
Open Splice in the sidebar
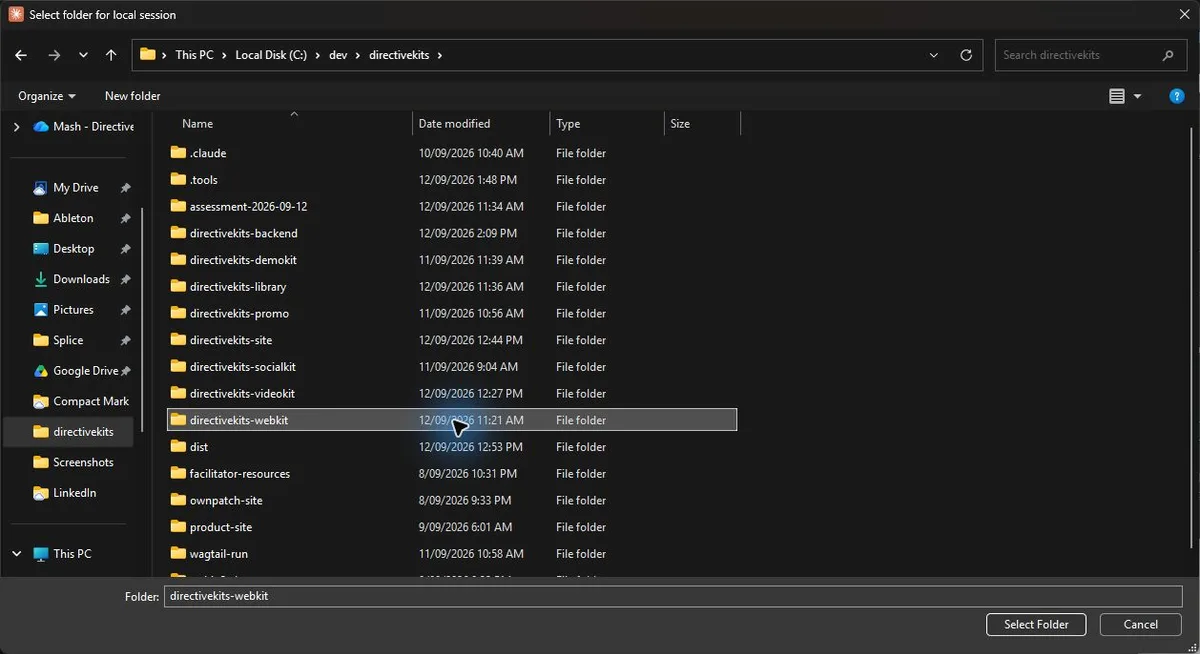tap(68, 340)
